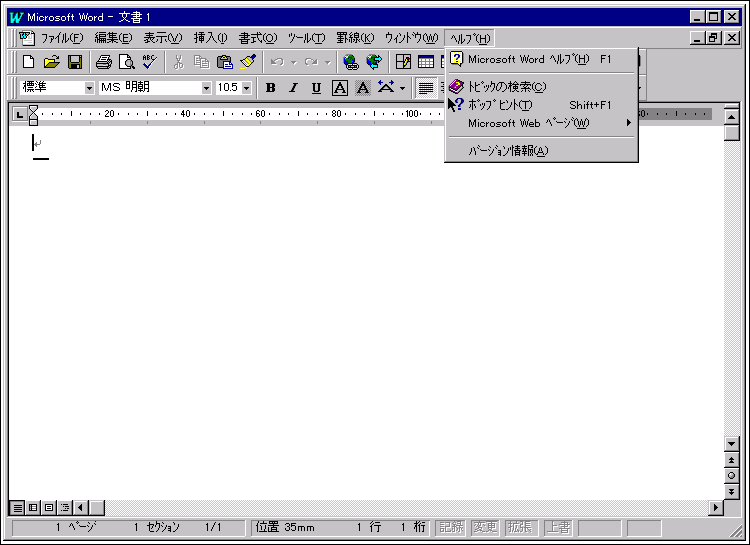The width and height of the screenshot is (750, 545).
Task: Click vertical scrollbar up arrow
Action: coord(731,116)
